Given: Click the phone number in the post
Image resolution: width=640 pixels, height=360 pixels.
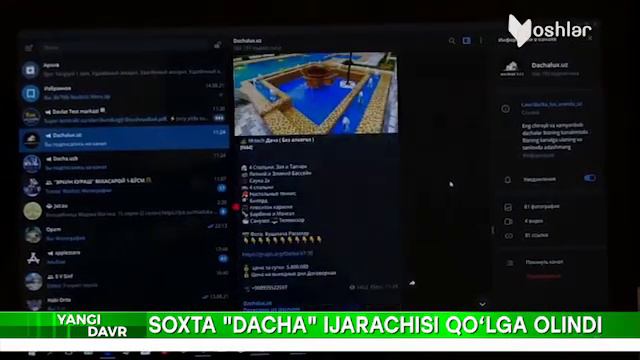Looking at the screenshot, I should point(269,288).
